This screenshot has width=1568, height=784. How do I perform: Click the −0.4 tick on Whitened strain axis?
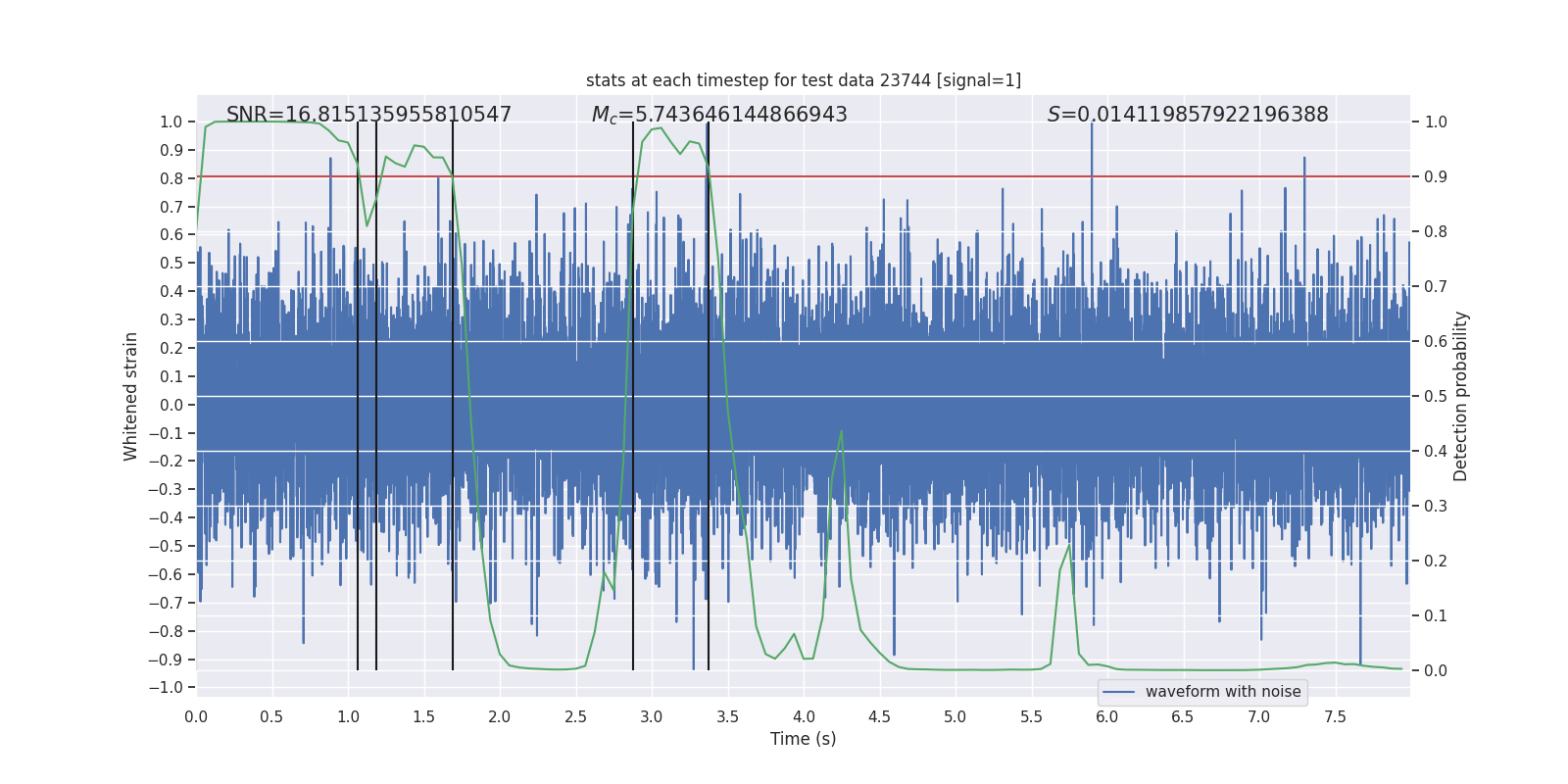click(x=166, y=517)
